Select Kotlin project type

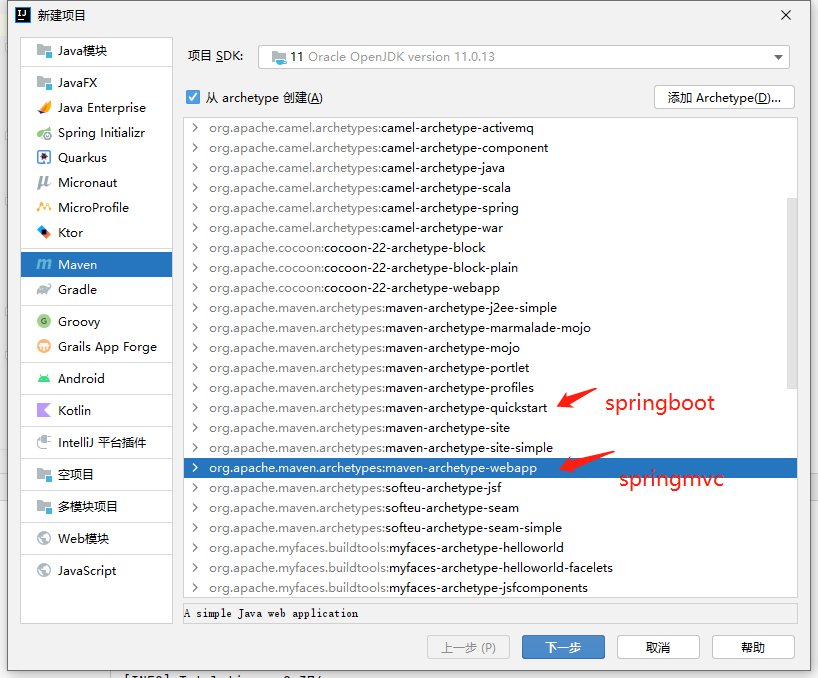coord(97,410)
